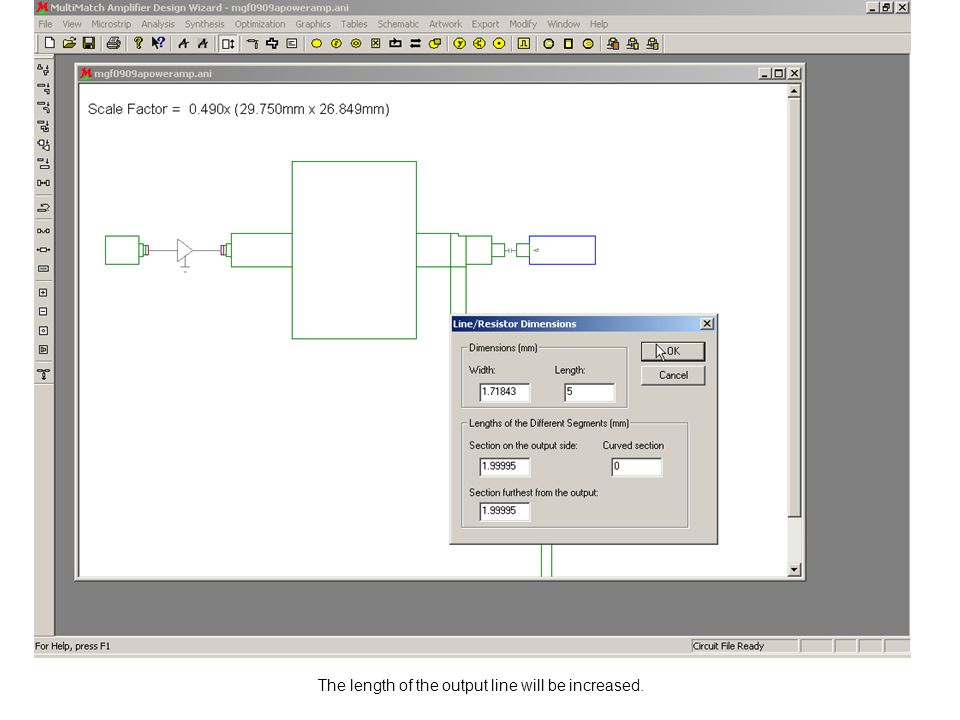Viewport: 960px width, 720px height.
Task: Click the New file toolbar icon
Action: [x=50, y=43]
